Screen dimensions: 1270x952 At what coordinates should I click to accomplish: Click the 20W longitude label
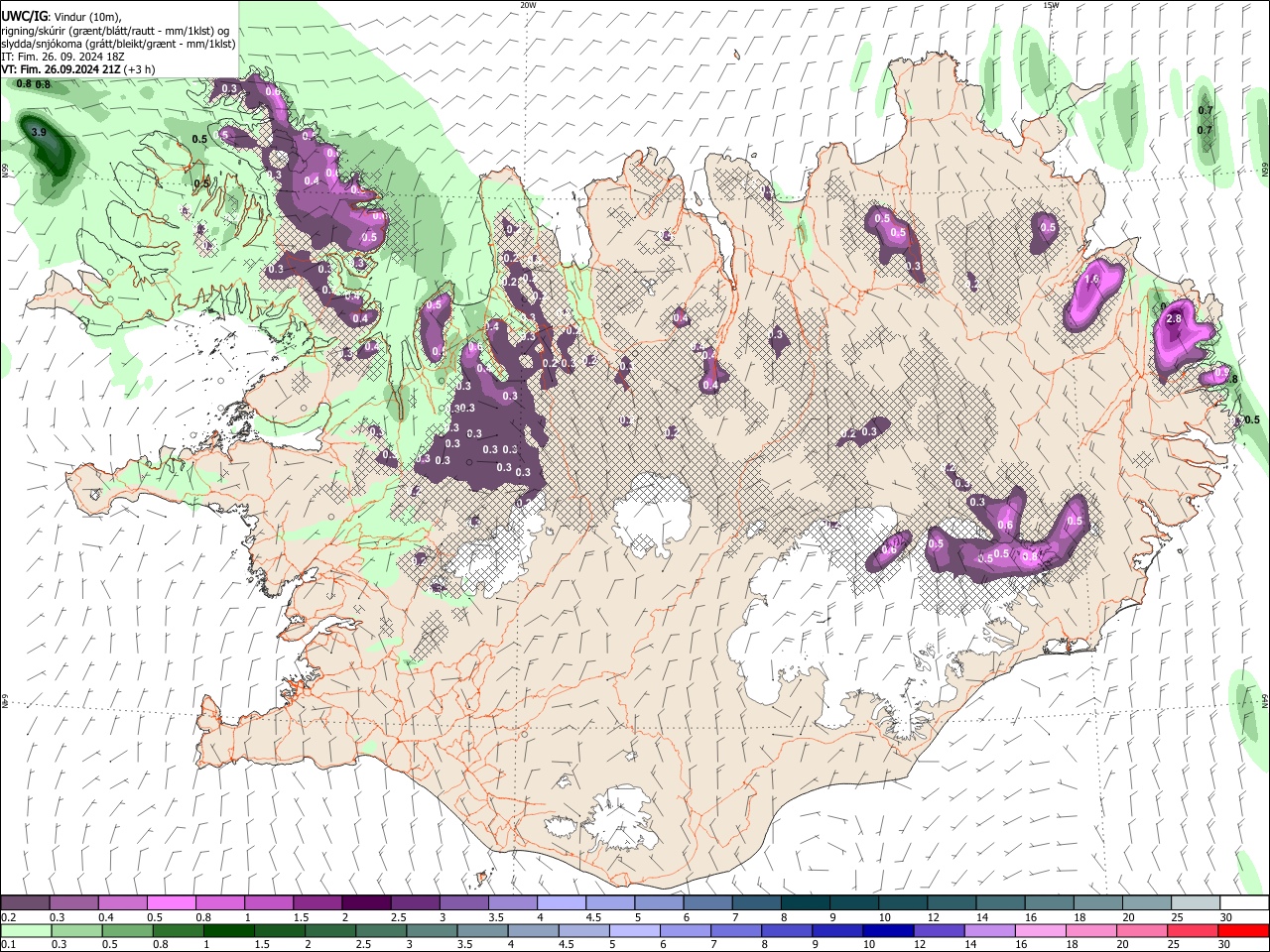pos(528,5)
